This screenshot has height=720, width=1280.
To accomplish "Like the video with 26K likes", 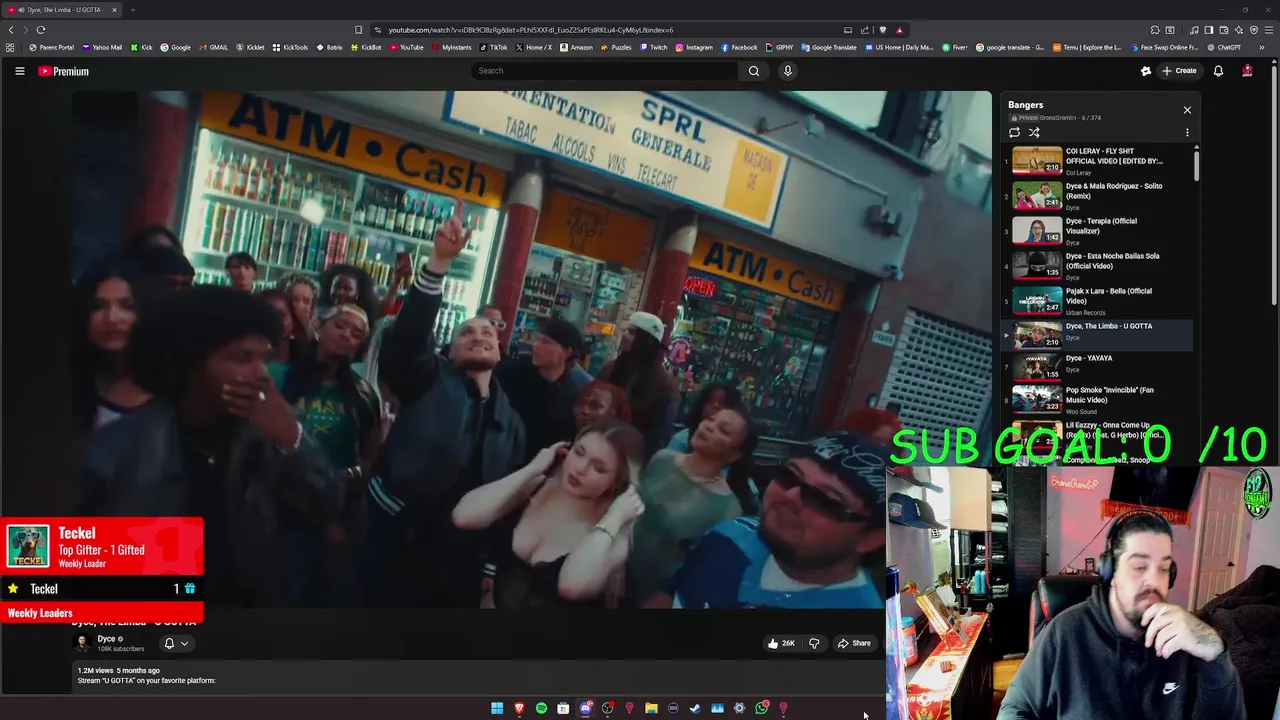I will (781, 643).
